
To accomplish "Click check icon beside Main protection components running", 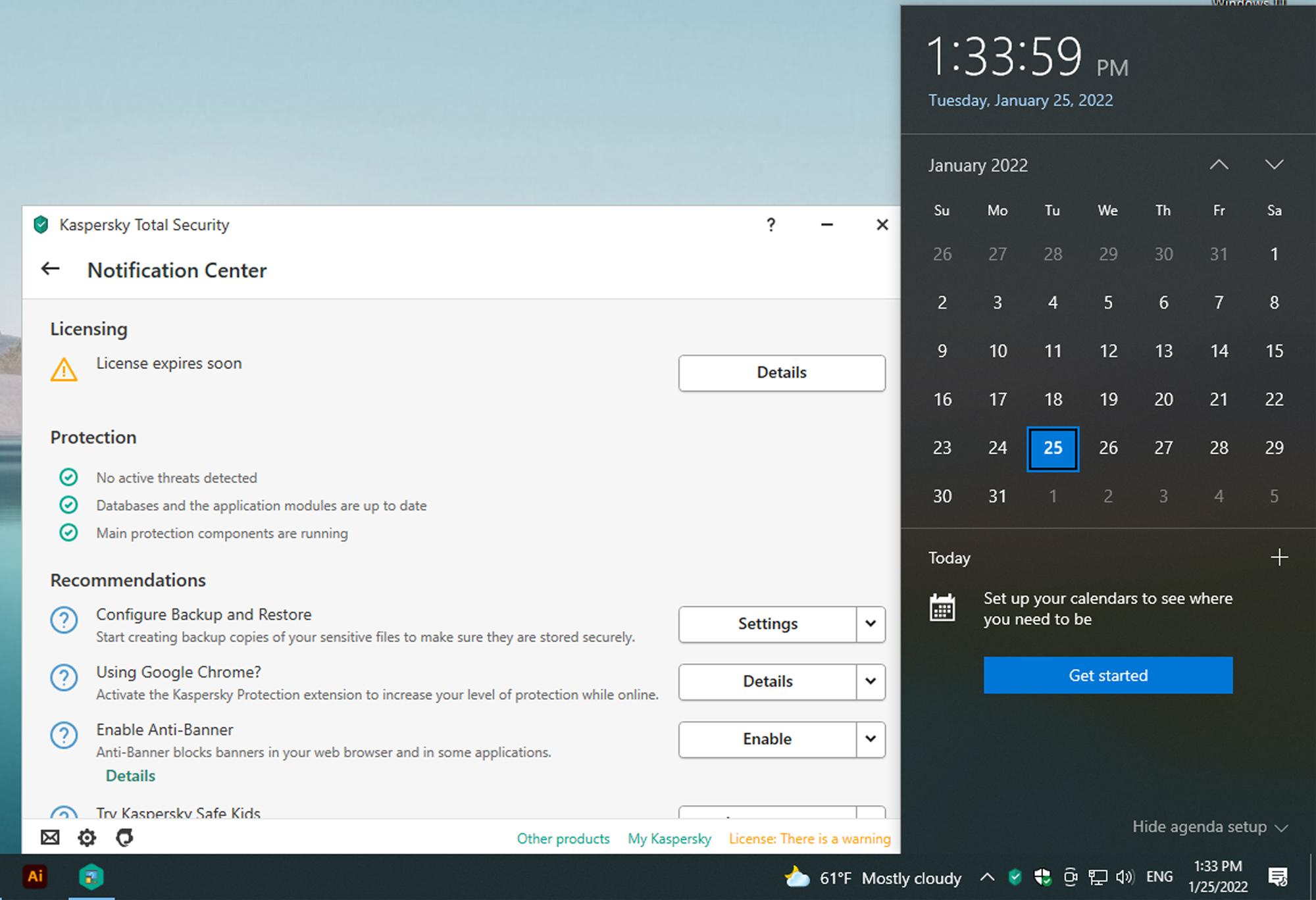I will tap(68, 532).
